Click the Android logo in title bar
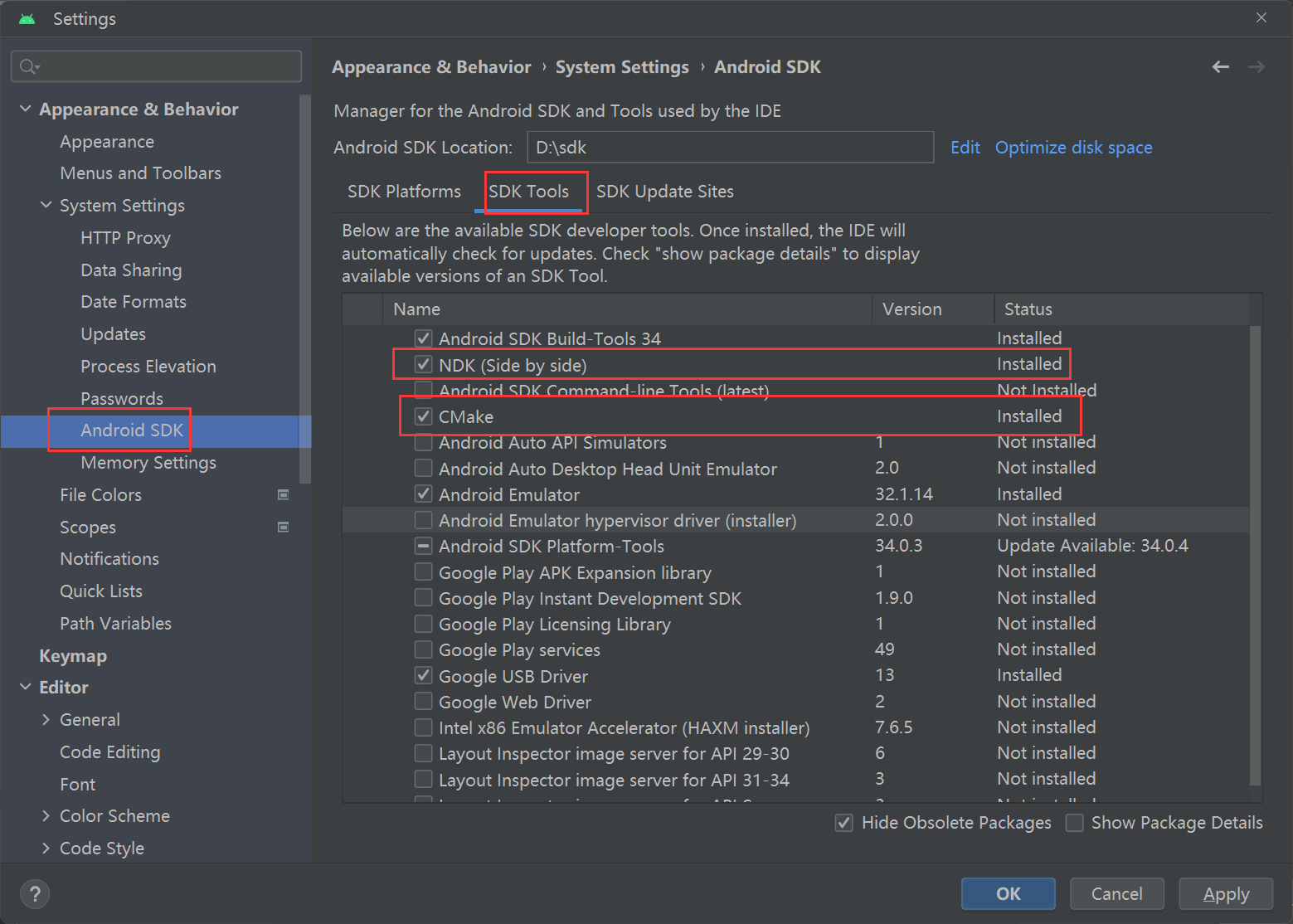 tap(27, 18)
